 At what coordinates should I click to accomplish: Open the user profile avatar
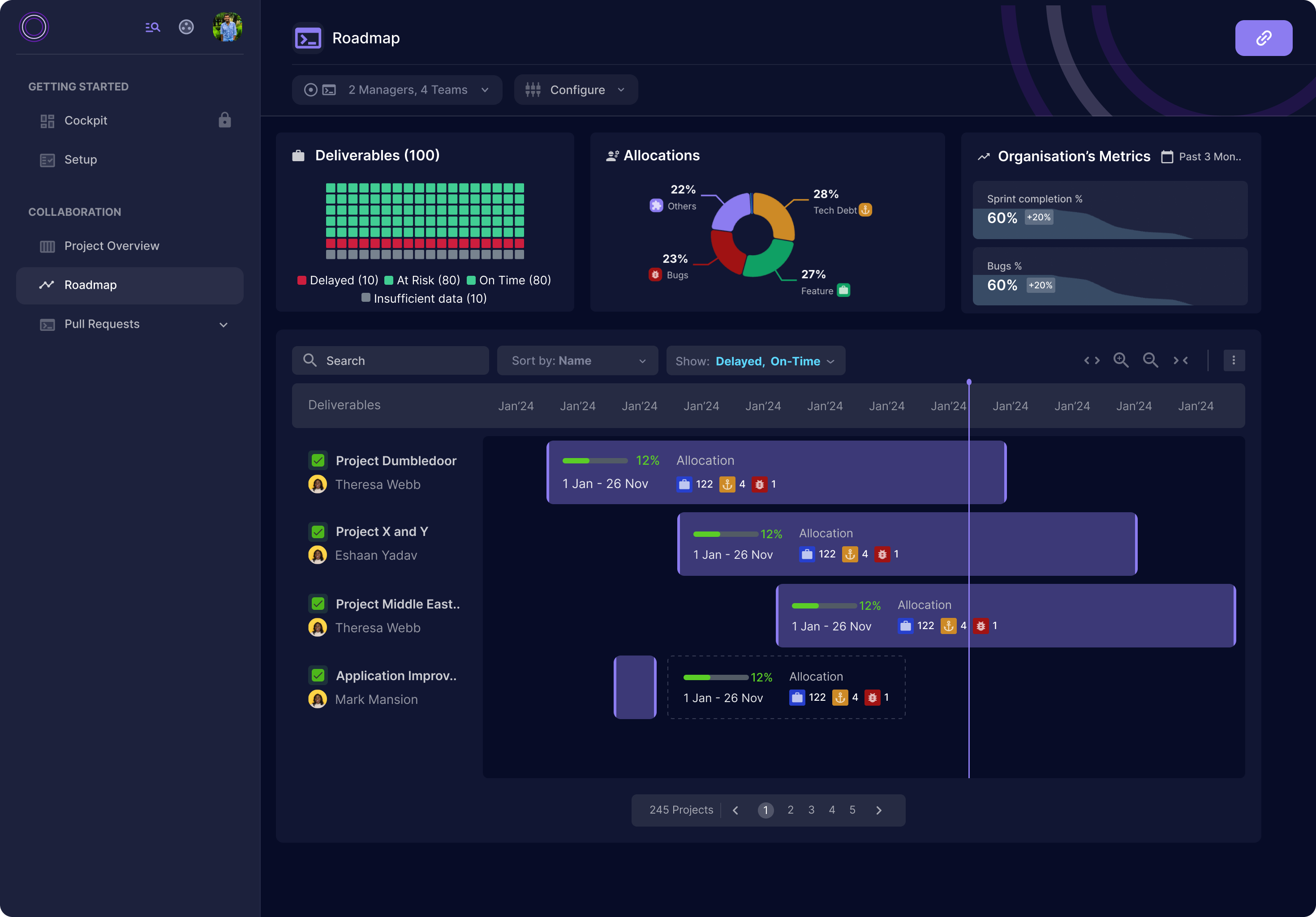click(227, 27)
